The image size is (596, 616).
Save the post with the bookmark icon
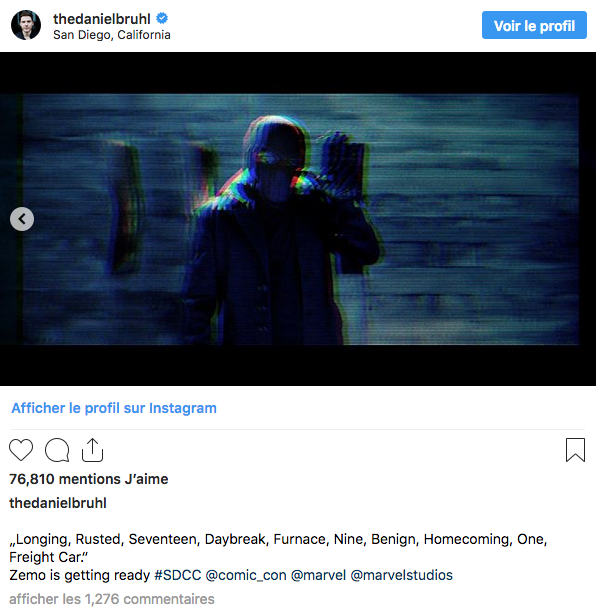[x=575, y=450]
